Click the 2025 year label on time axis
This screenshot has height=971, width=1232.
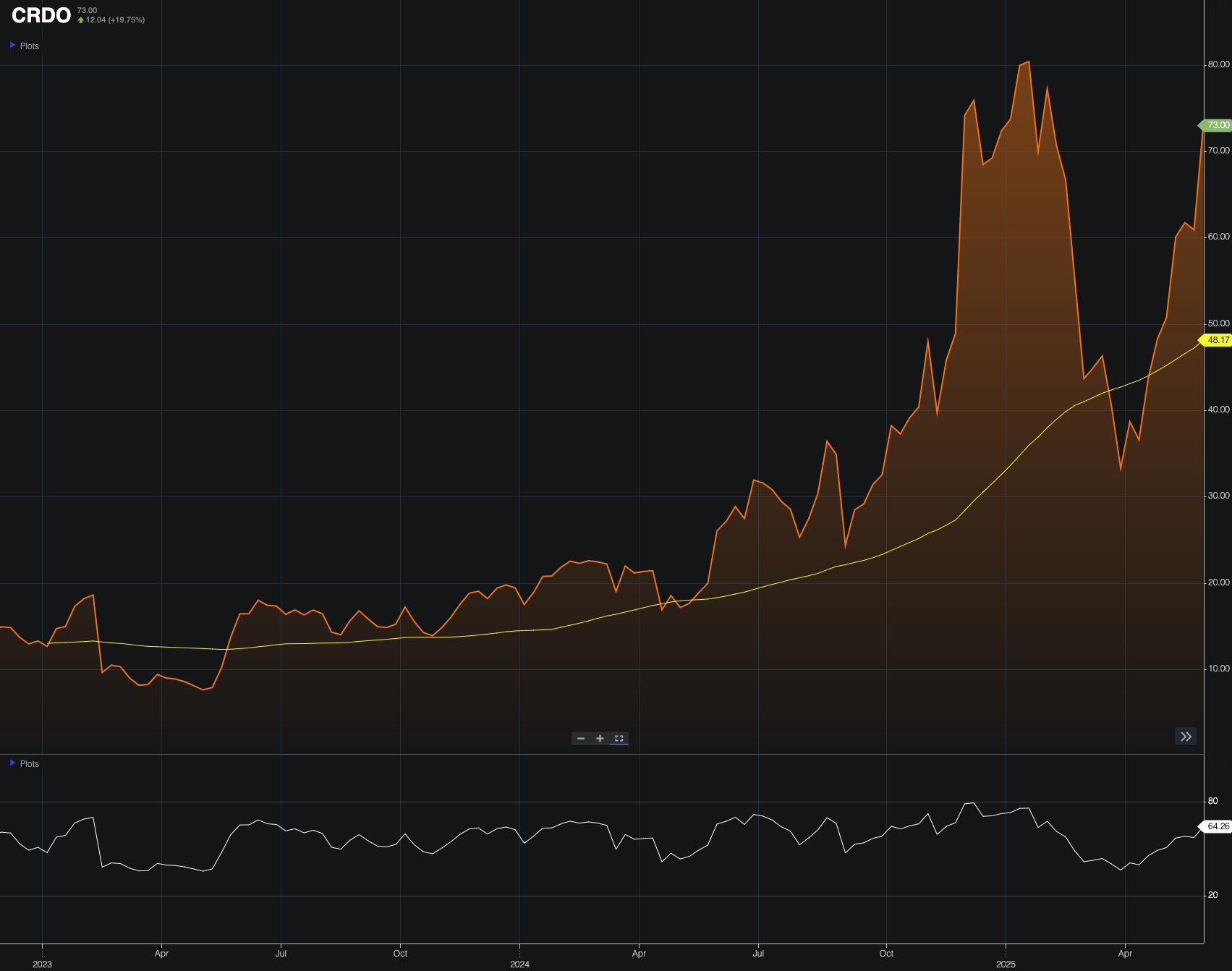1007,963
